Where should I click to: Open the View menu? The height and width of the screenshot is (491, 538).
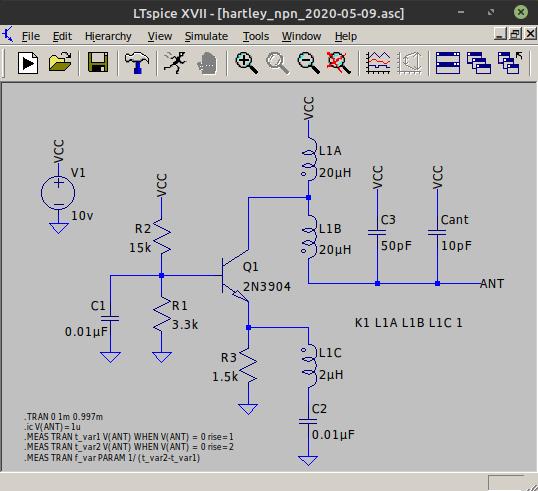point(160,36)
